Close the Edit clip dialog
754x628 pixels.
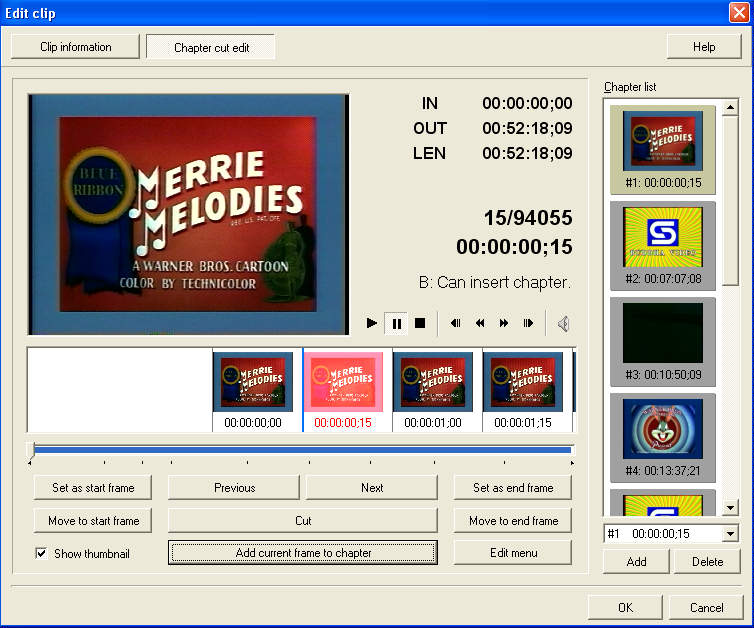click(739, 13)
